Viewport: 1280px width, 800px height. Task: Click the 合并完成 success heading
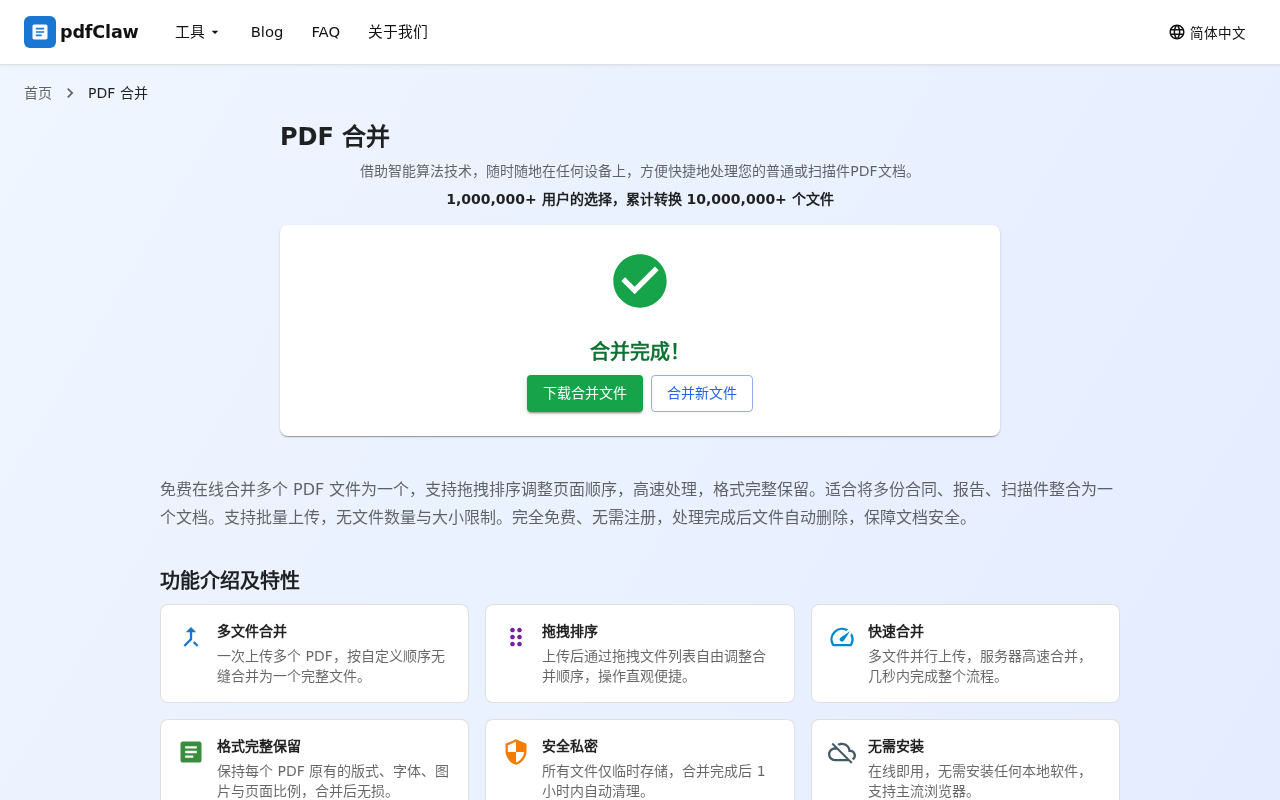click(x=640, y=351)
